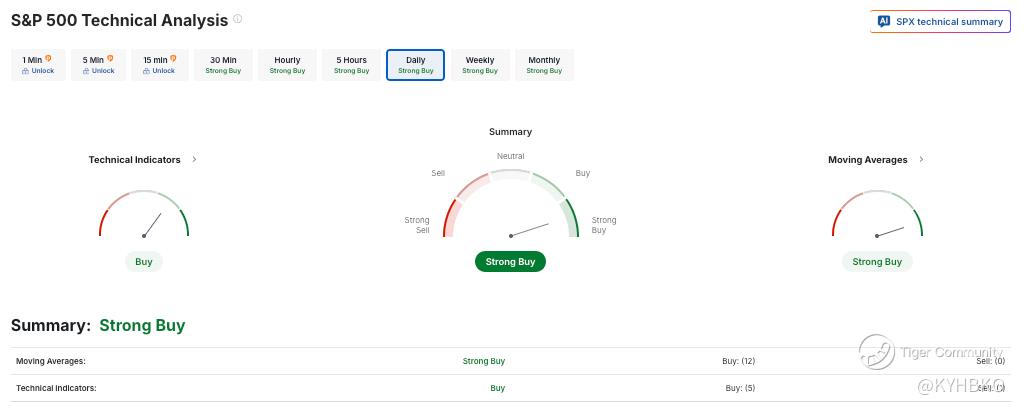The width and height of the screenshot is (1024, 409).
Task: Click the 'Moving Averages:' row label
Action: pos(51,361)
